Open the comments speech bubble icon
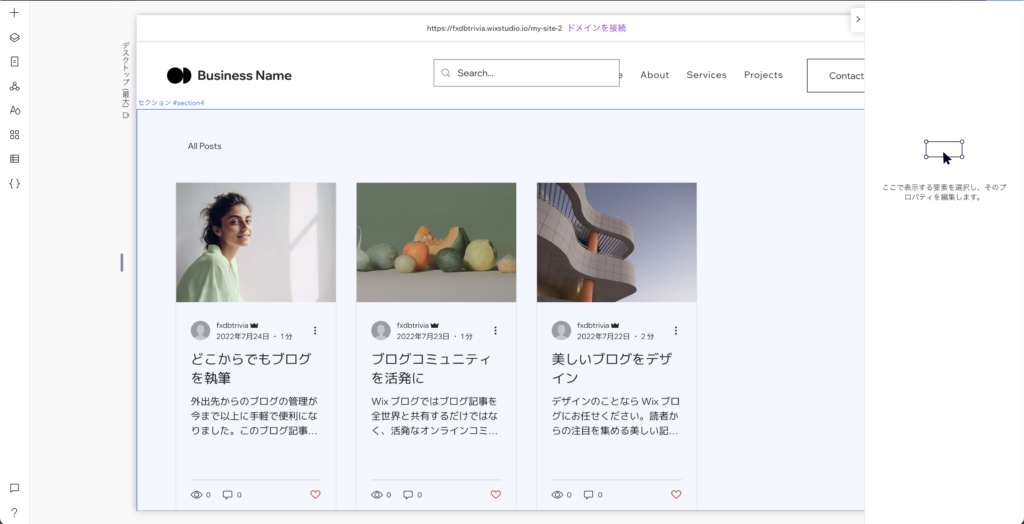This screenshot has width=1024, height=524. coord(14,488)
